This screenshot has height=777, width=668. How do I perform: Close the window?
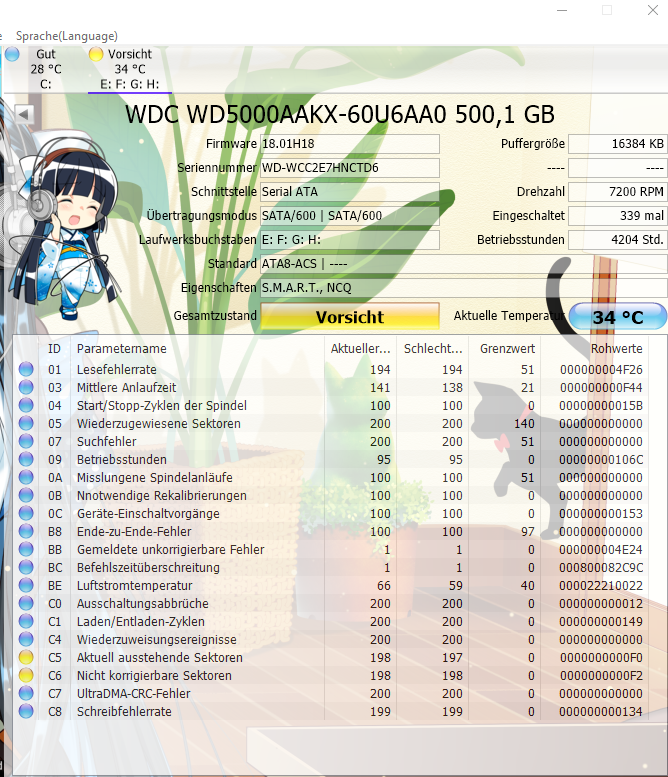pyautogui.click(x=653, y=10)
